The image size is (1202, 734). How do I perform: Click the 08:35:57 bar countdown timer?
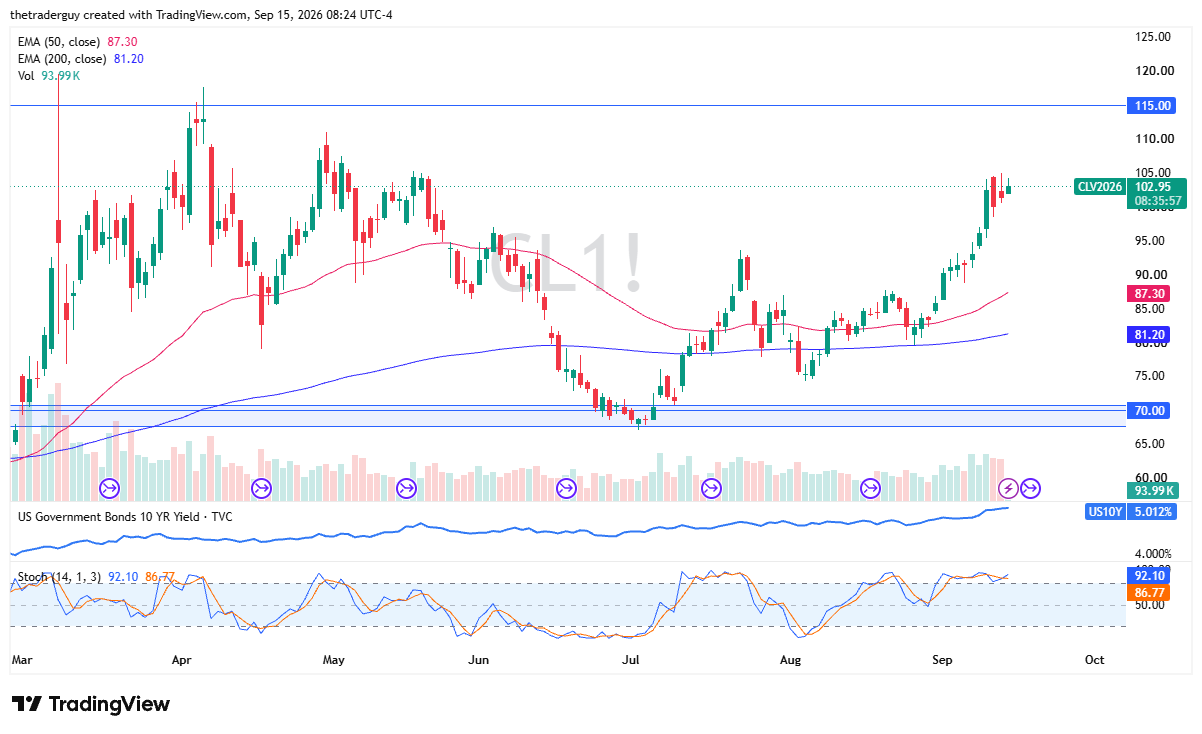[x=1156, y=200]
